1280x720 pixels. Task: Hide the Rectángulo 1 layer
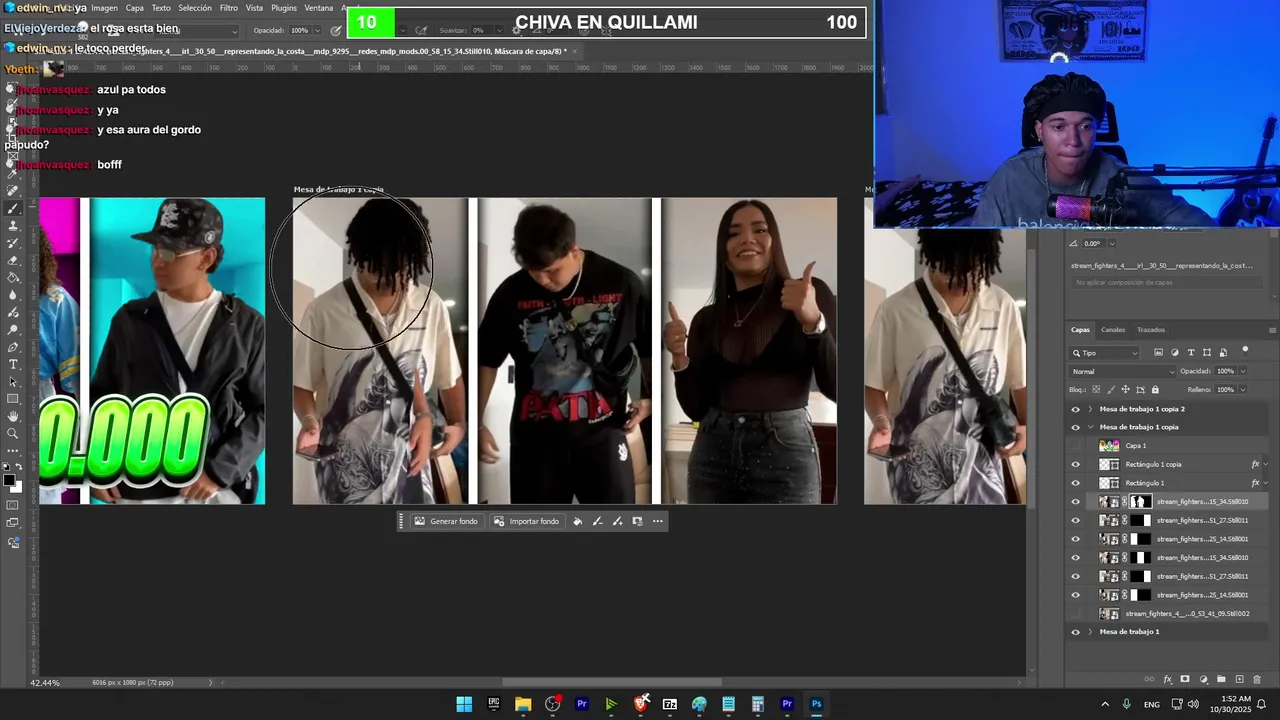[1076, 483]
